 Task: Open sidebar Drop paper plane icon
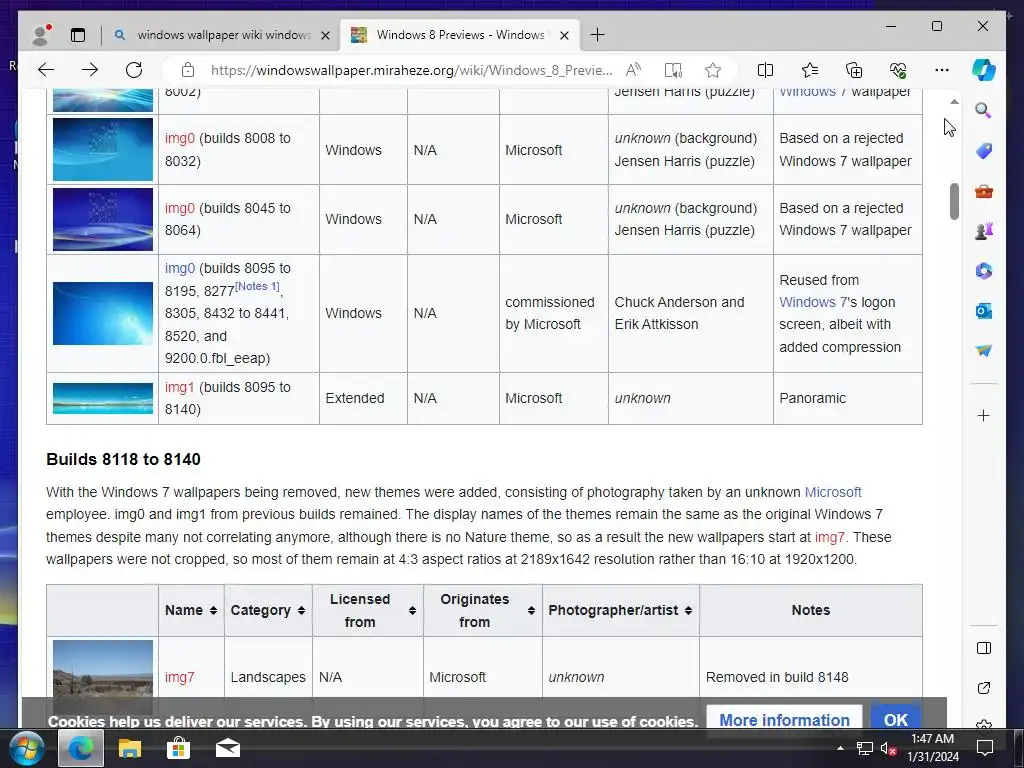tap(984, 351)
